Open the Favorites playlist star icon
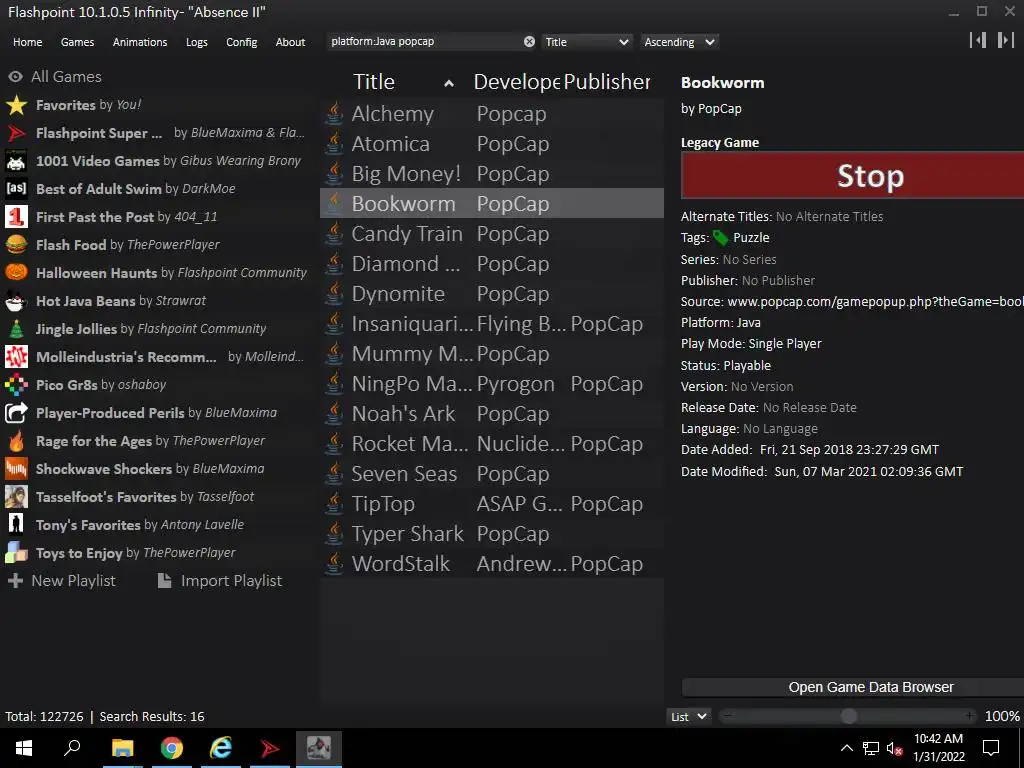 [x=16, y=105]
